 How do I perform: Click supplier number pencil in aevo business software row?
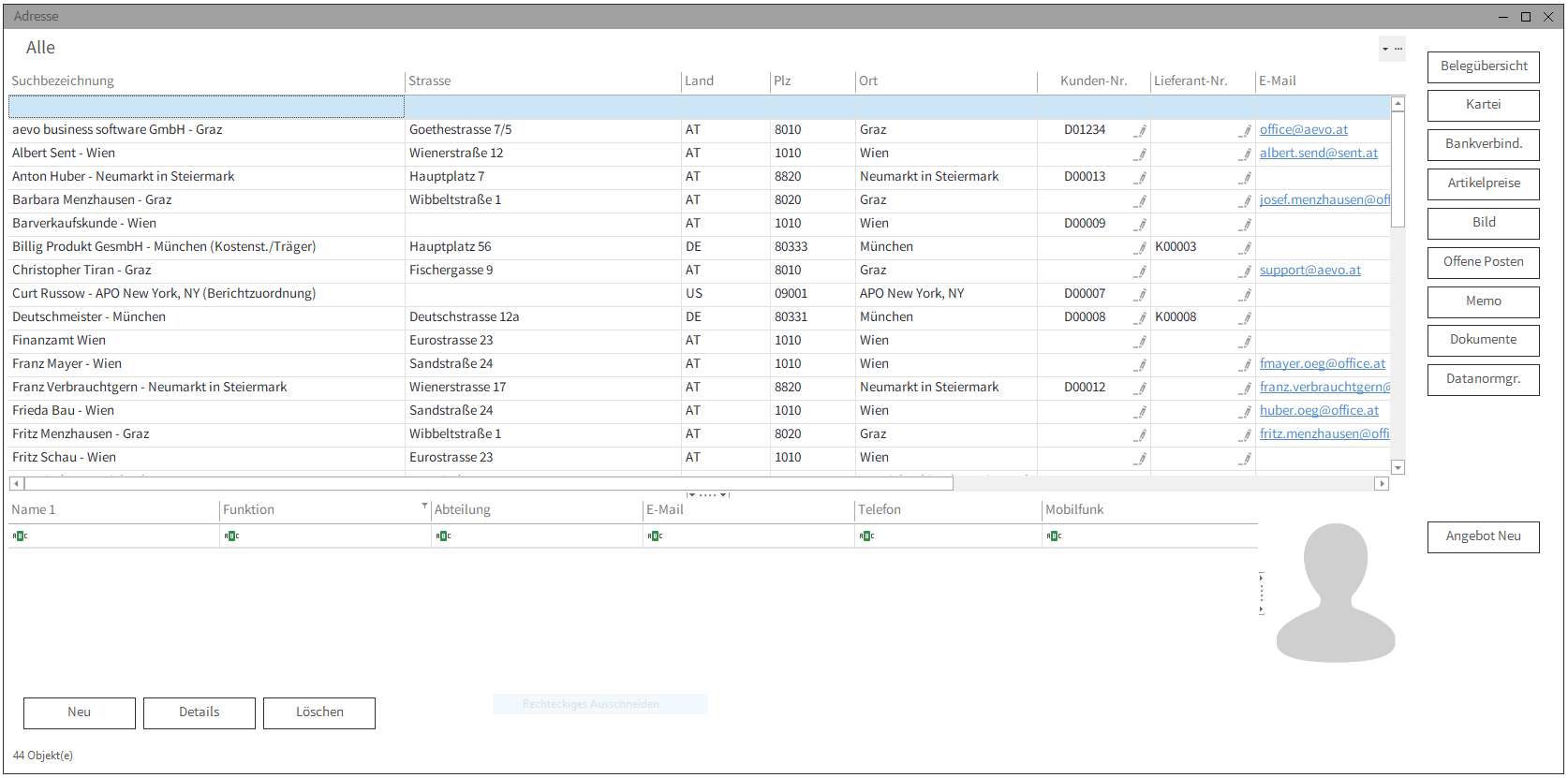tap(1246, 130)
